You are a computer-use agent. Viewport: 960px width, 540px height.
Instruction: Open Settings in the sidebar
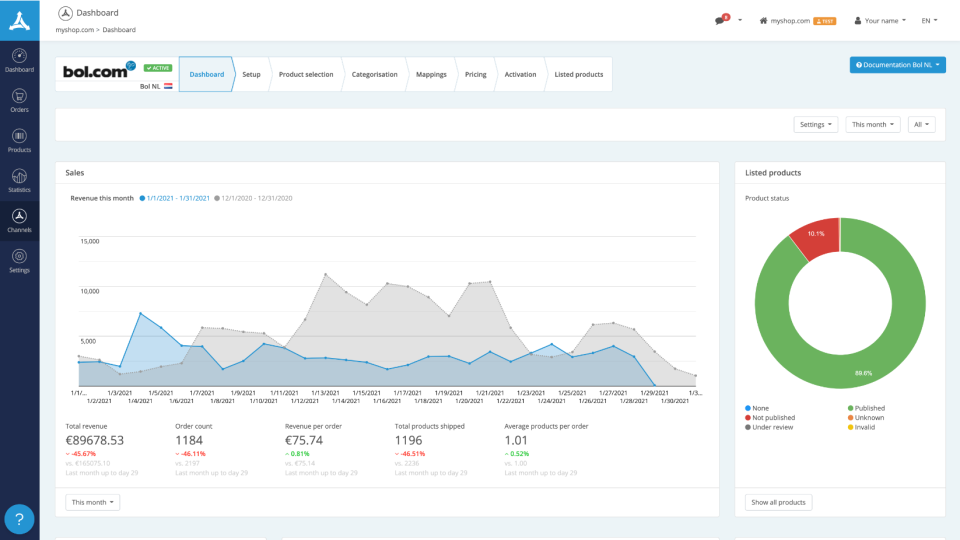pyautogui.click(x=20, y=261)
